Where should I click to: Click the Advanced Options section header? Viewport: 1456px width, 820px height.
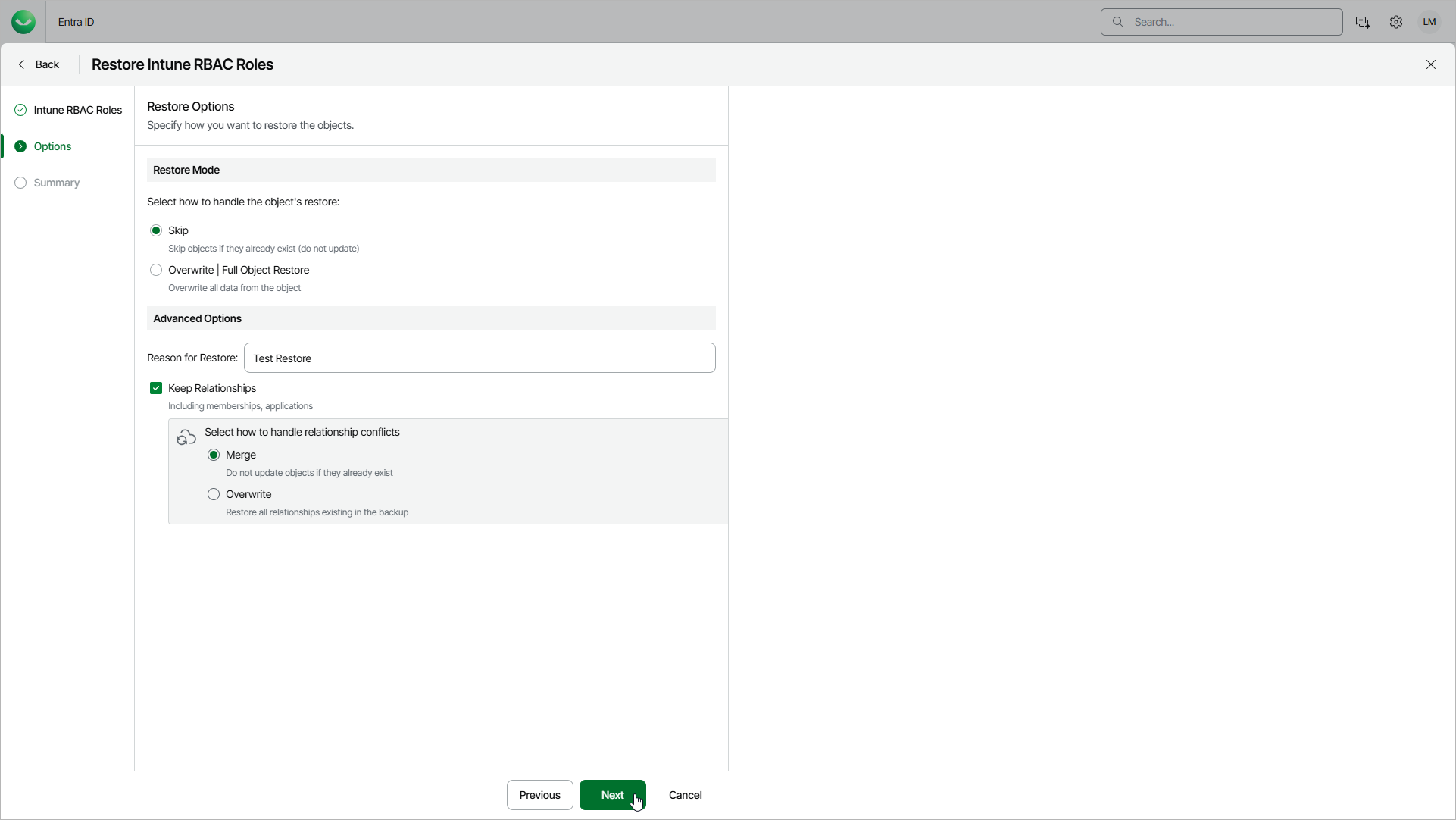pyautogui.click(x=431, y=318)
